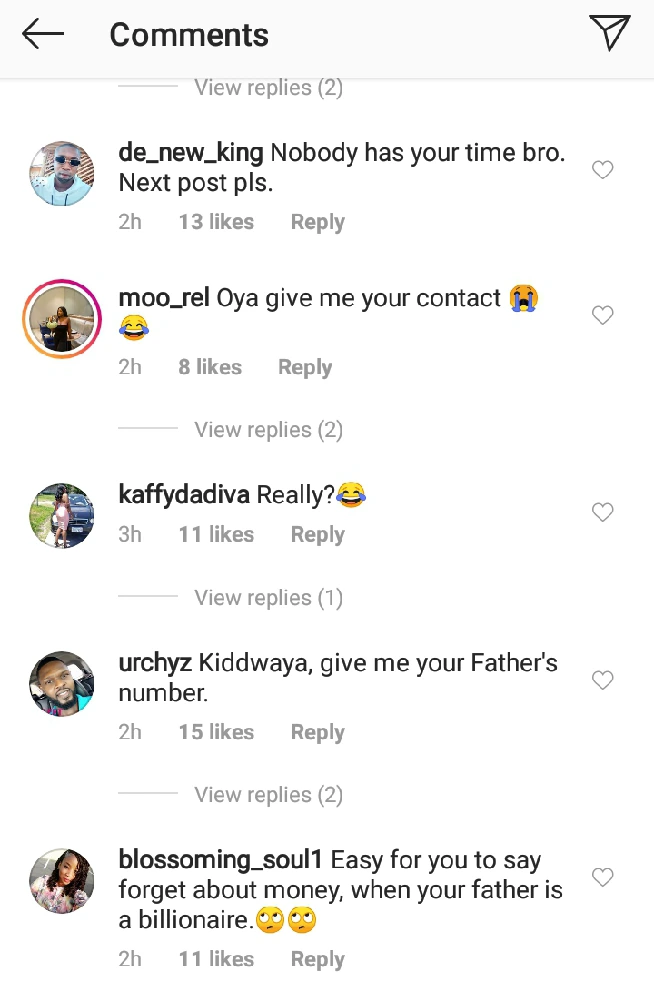Expand replies under moo_rel's comment
The height and width of the screenshot is (1005, 654).
(x=268, y=430)
